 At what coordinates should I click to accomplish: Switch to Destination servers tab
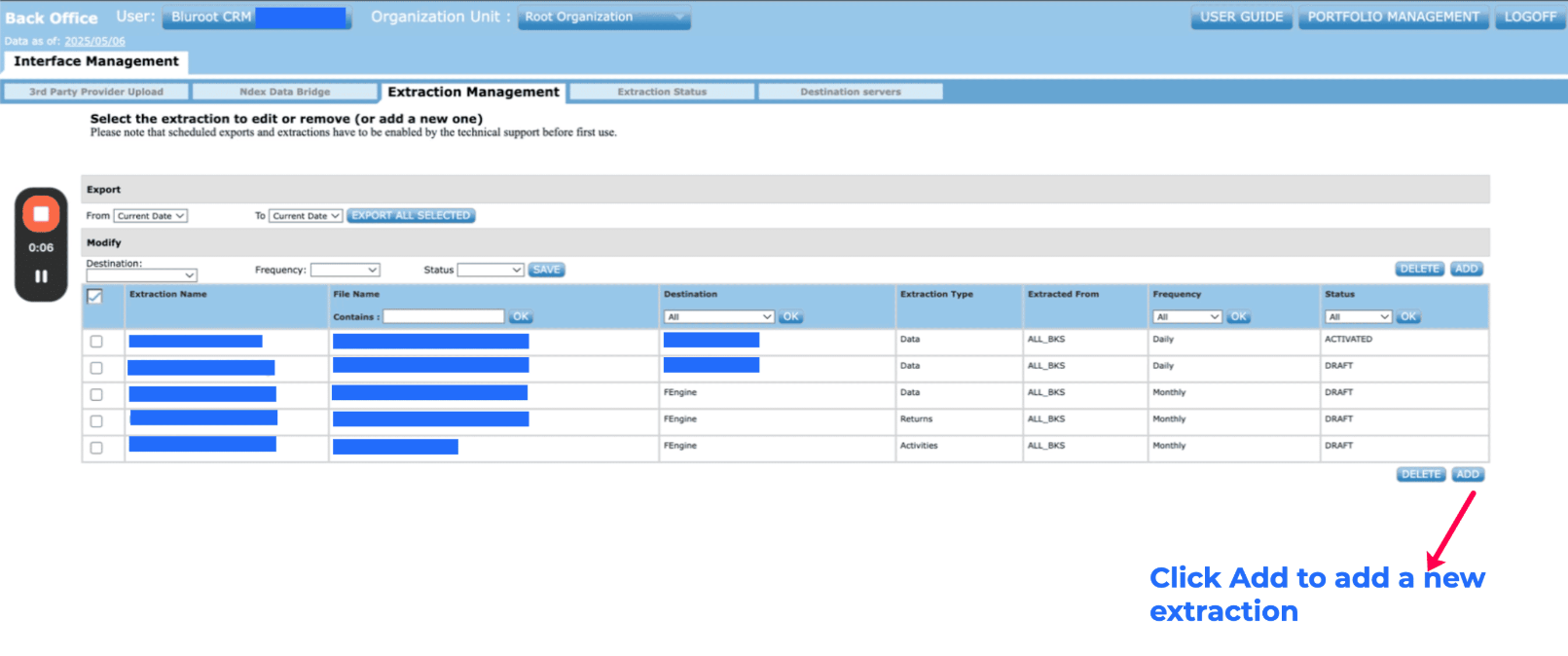[x=851, y=91]
